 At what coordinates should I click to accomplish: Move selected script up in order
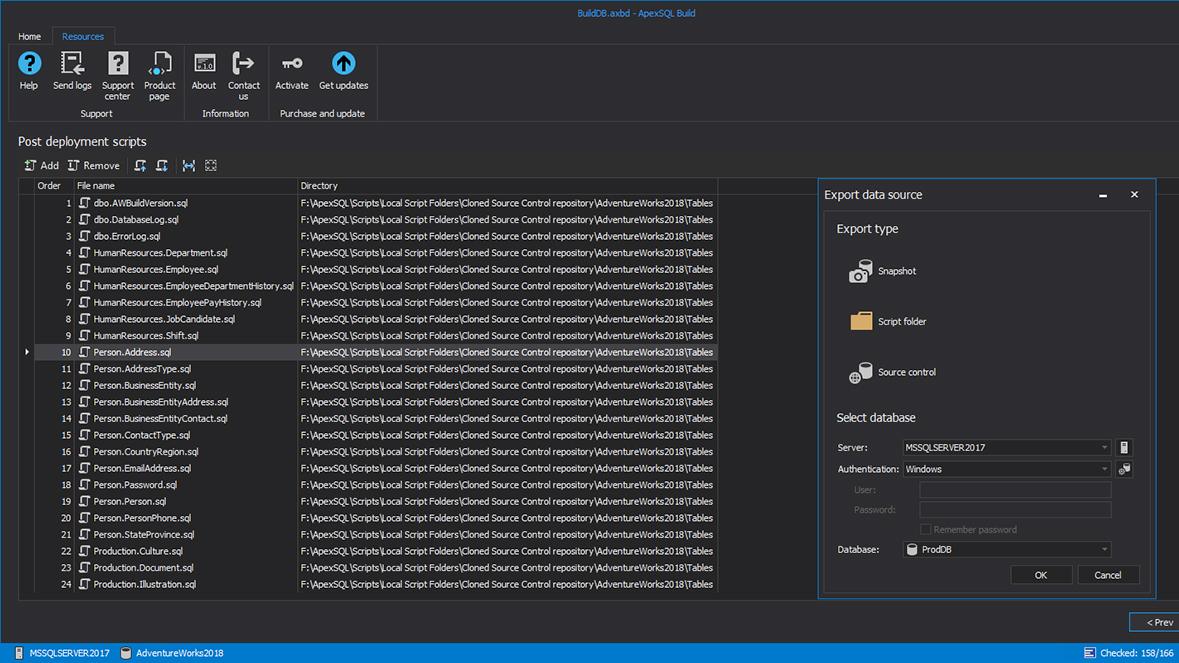140,166
